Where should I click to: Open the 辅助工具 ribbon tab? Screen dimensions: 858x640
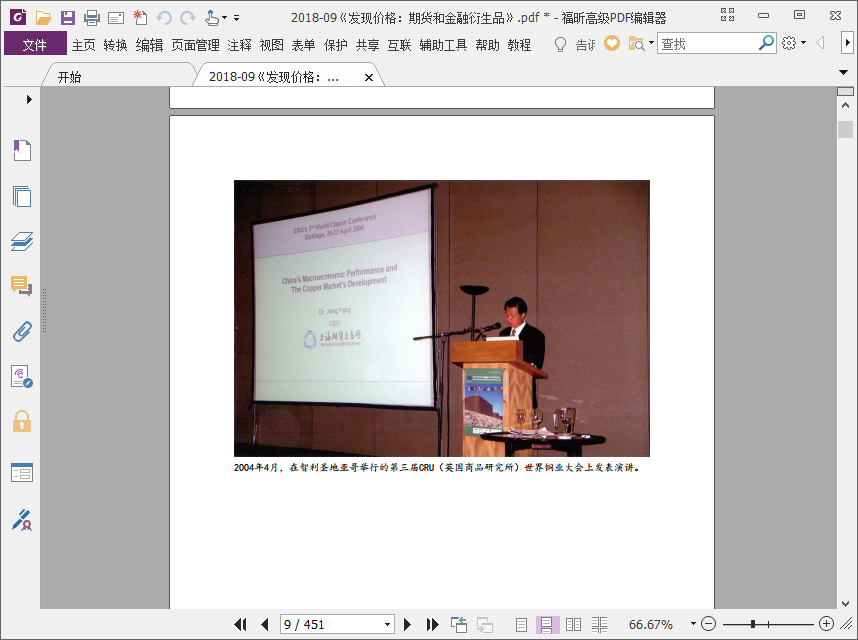pos(443,45)
